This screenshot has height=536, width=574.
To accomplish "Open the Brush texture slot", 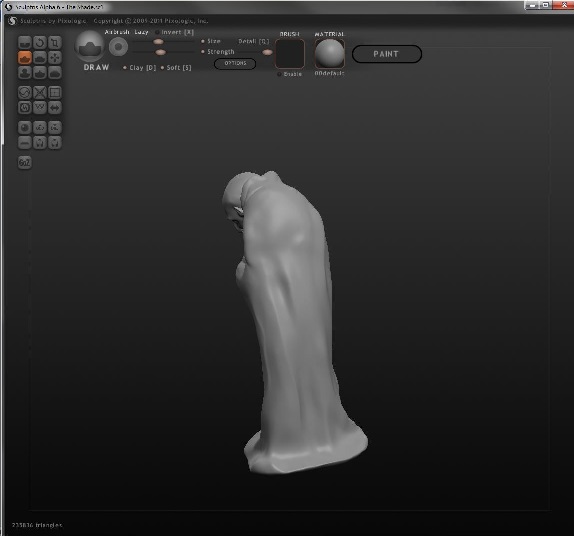I will click(290, 54).
